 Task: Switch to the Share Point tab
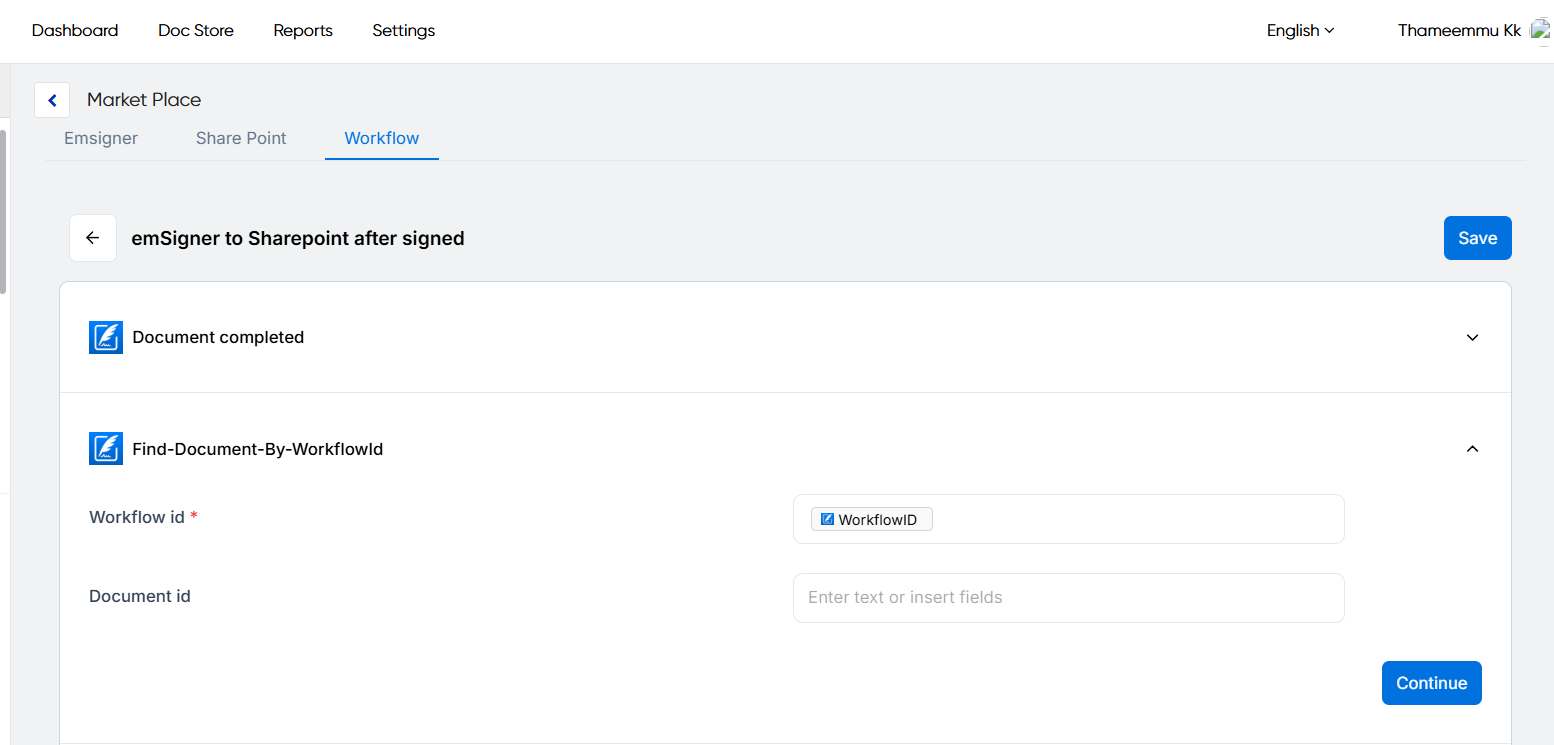[x=241, y=138]
